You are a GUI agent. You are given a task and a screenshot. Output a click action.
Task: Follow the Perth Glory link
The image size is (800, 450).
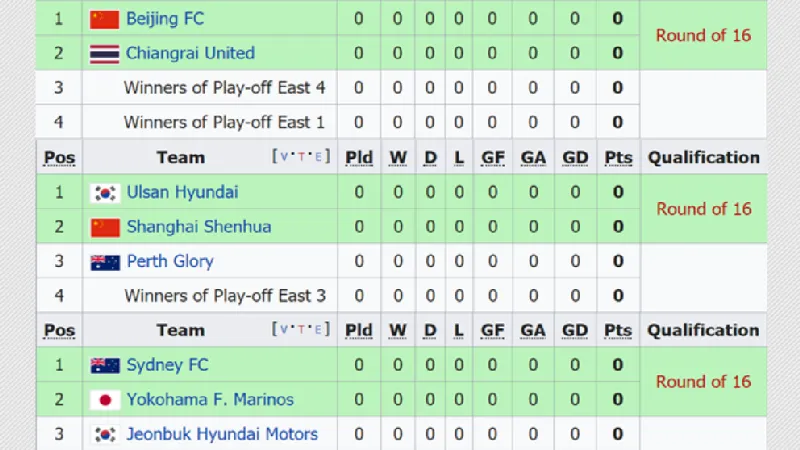point(170,262)
